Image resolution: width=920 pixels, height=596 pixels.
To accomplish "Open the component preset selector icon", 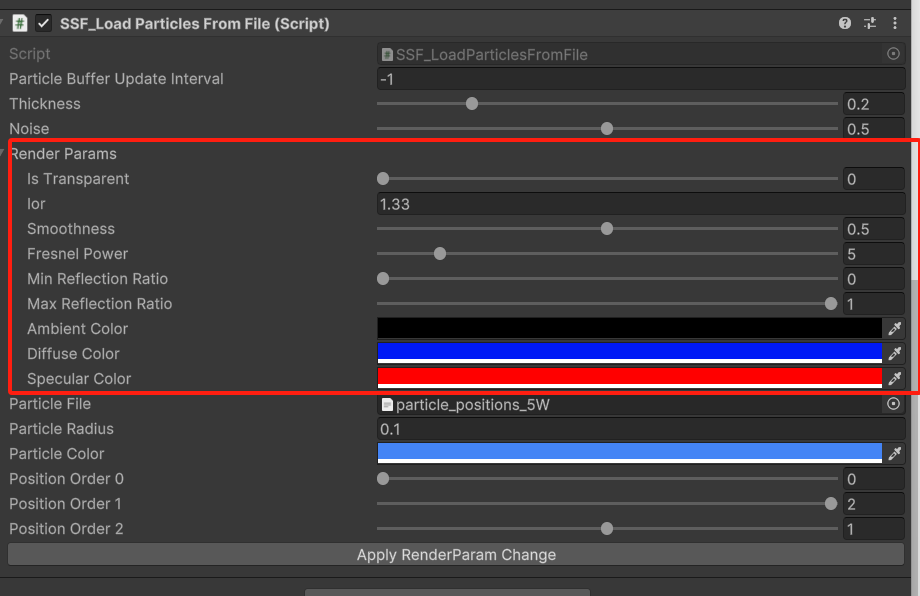I will tap(870, 23).
